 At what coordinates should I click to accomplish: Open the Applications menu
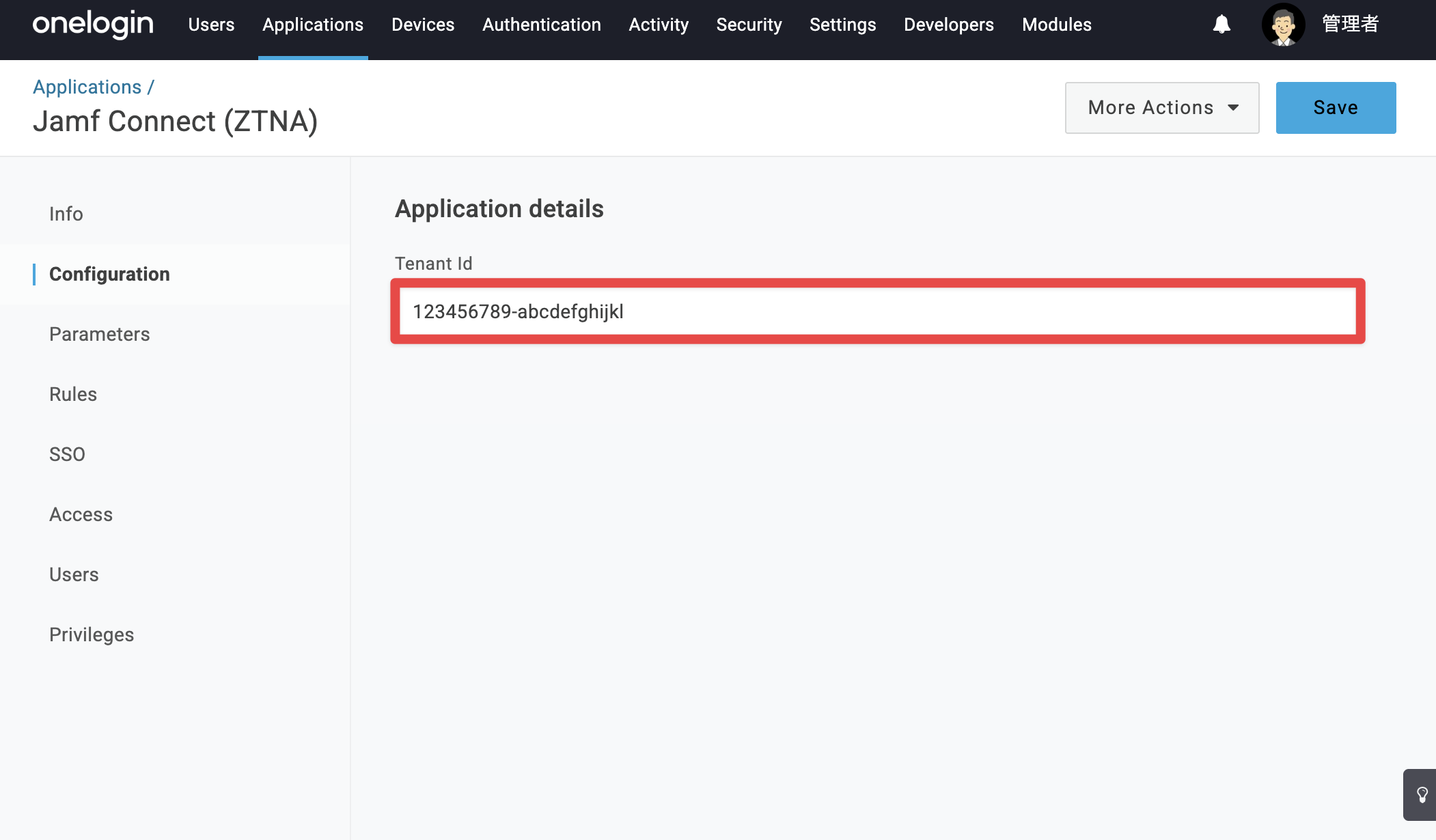313,25
